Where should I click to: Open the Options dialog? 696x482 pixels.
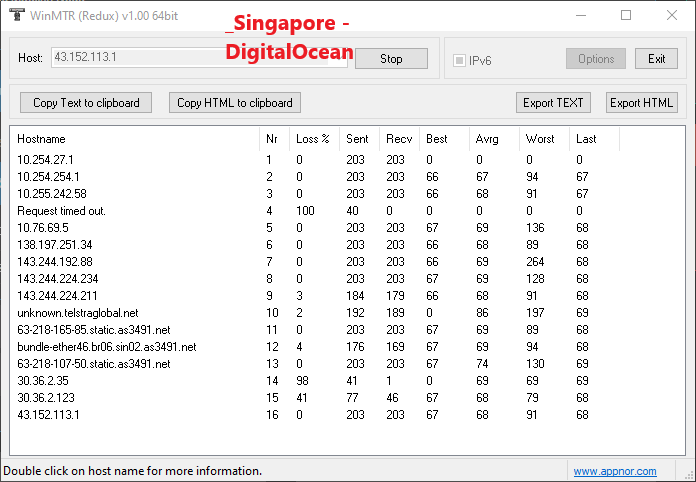point(596,59)
